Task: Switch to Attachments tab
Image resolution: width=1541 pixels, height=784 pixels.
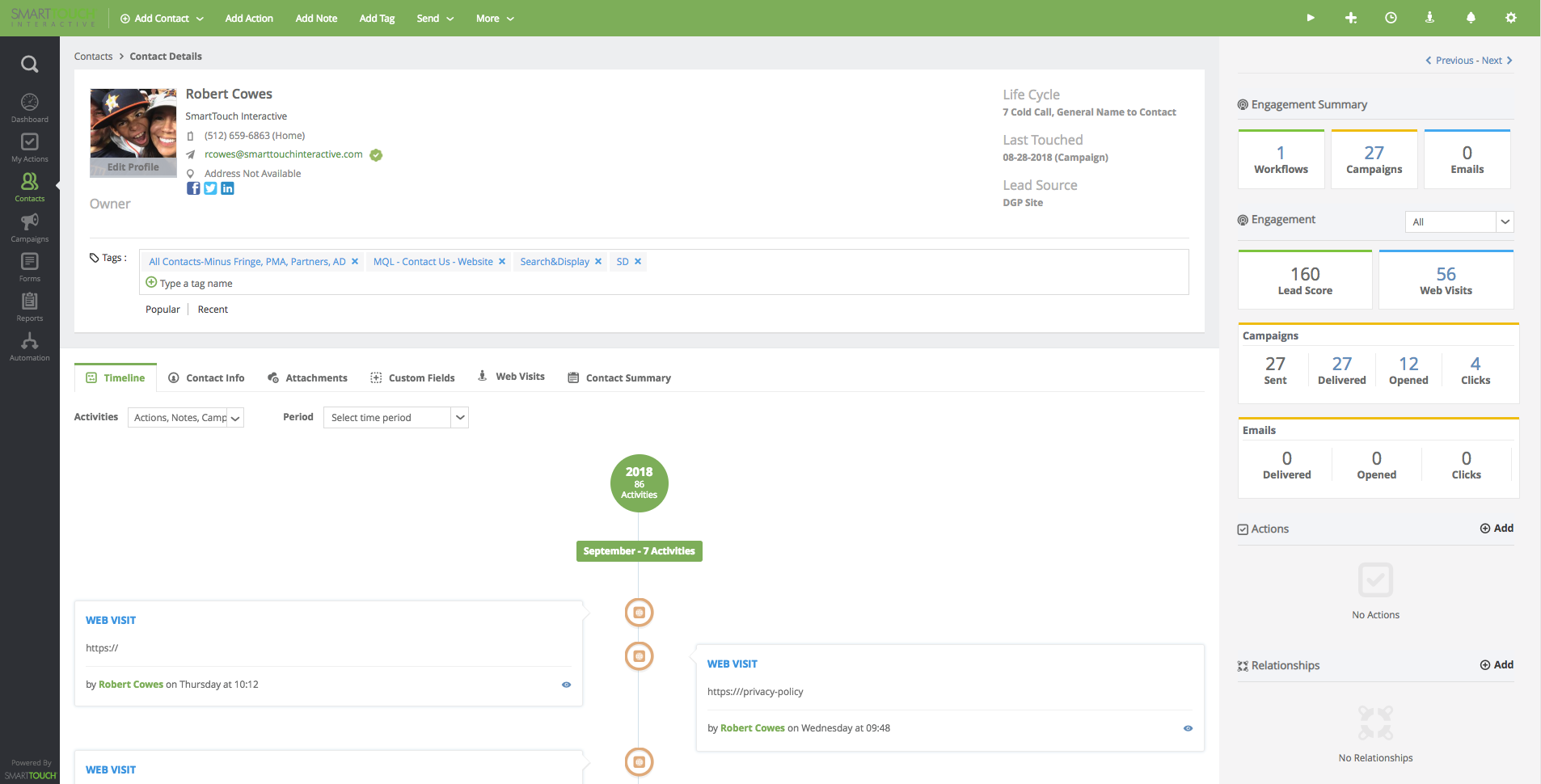Action: [x=307, y=377]
